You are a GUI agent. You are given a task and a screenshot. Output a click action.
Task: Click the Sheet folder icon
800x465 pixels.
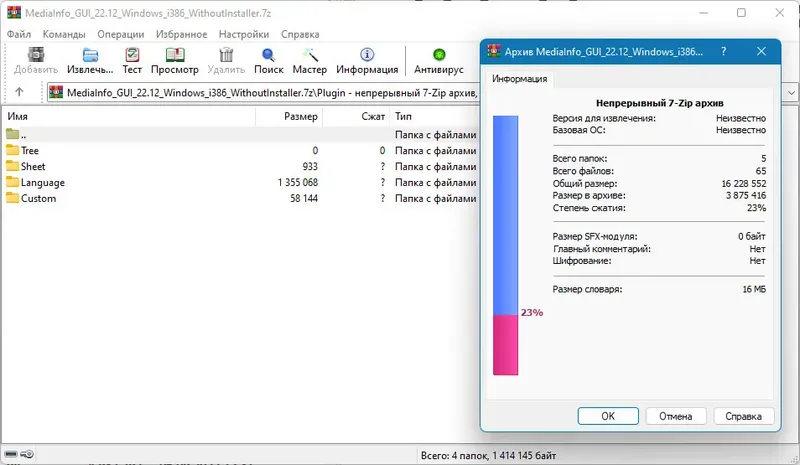click(12, 166)
